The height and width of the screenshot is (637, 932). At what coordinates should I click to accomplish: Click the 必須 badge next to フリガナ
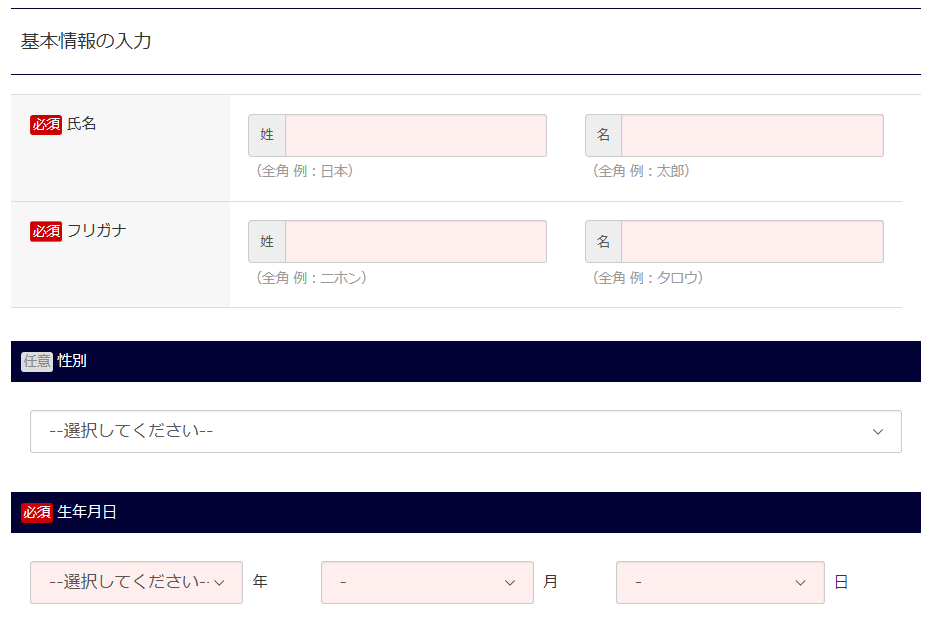[x=46, y=231]
